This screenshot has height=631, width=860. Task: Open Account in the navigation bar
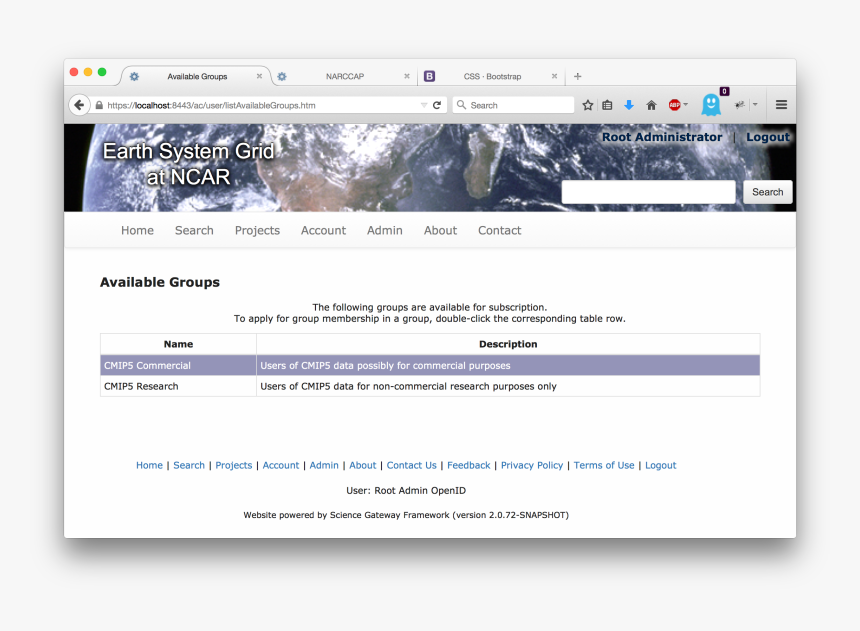323,230
